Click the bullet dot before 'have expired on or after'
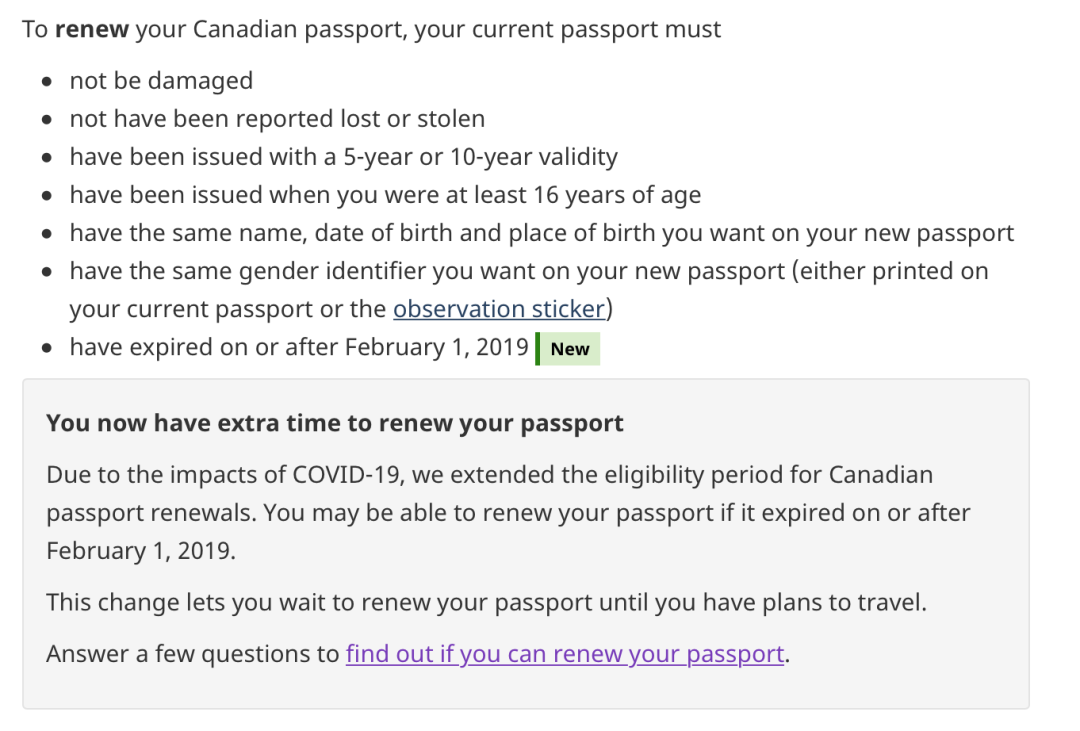Screen dimensions: 1080x731 coord(47,348)
